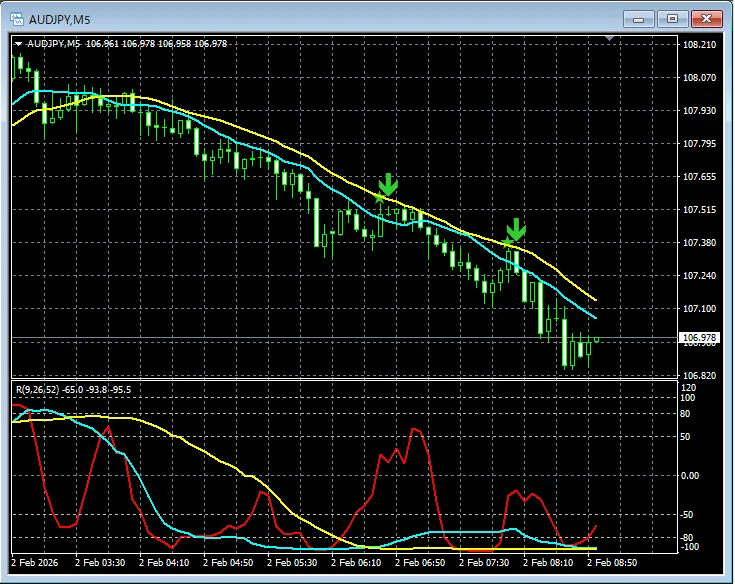The height and width of the screenshot is (584, 735).
Task: Maximize the AUDJPY,M5 chart window
Action: tap(672, 19)
